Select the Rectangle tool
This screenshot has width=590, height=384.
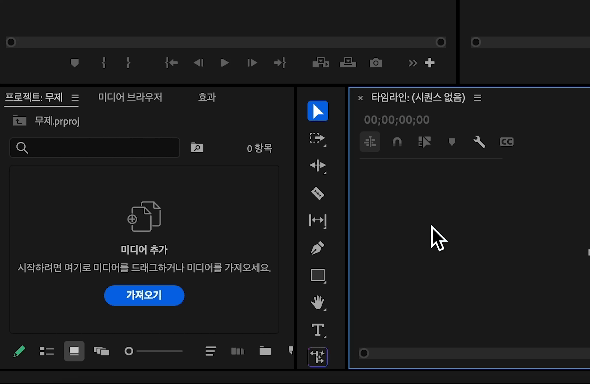318,275
